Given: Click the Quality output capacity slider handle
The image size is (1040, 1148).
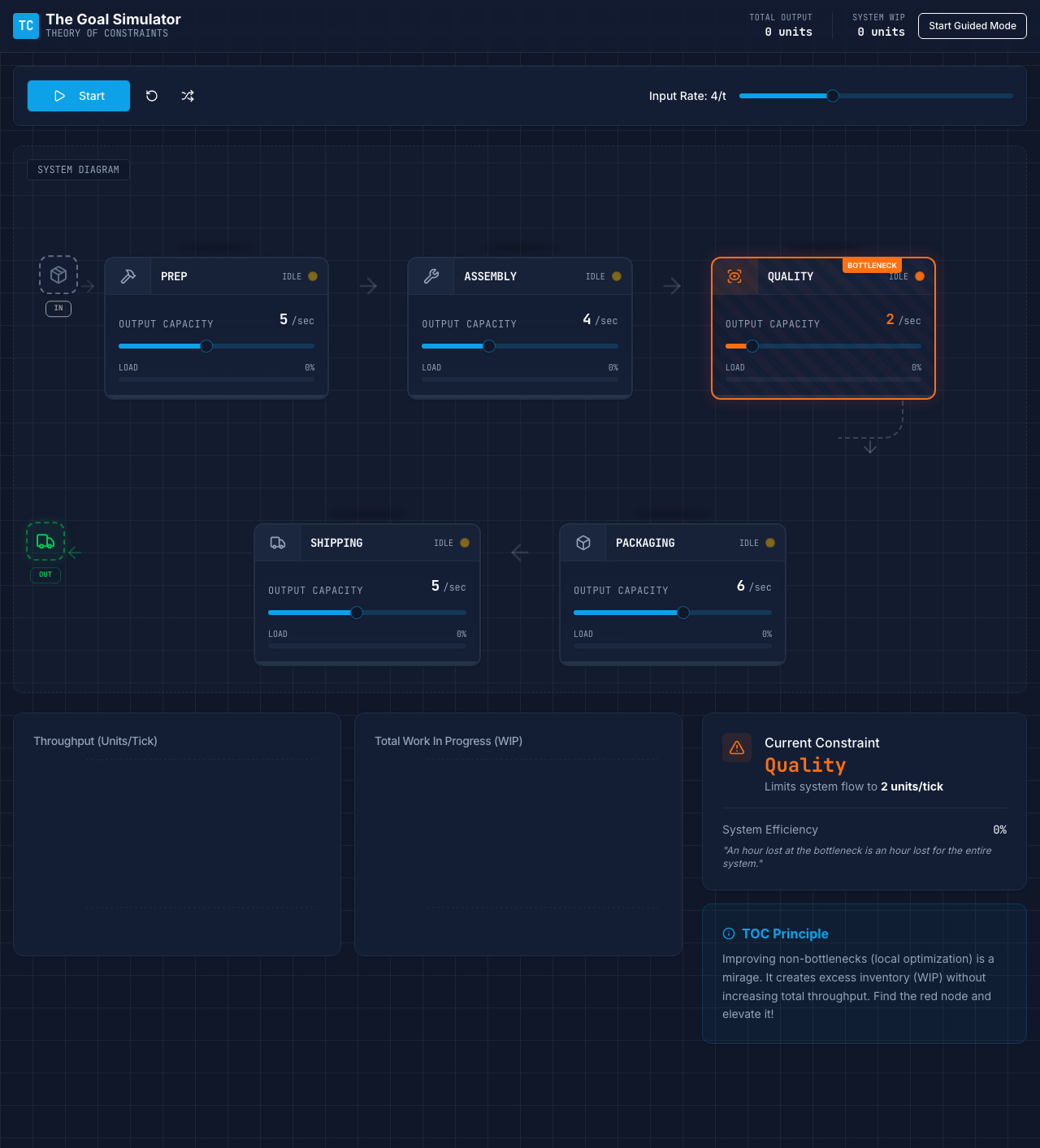Looking at the screenshot, I should coord(752,346).
